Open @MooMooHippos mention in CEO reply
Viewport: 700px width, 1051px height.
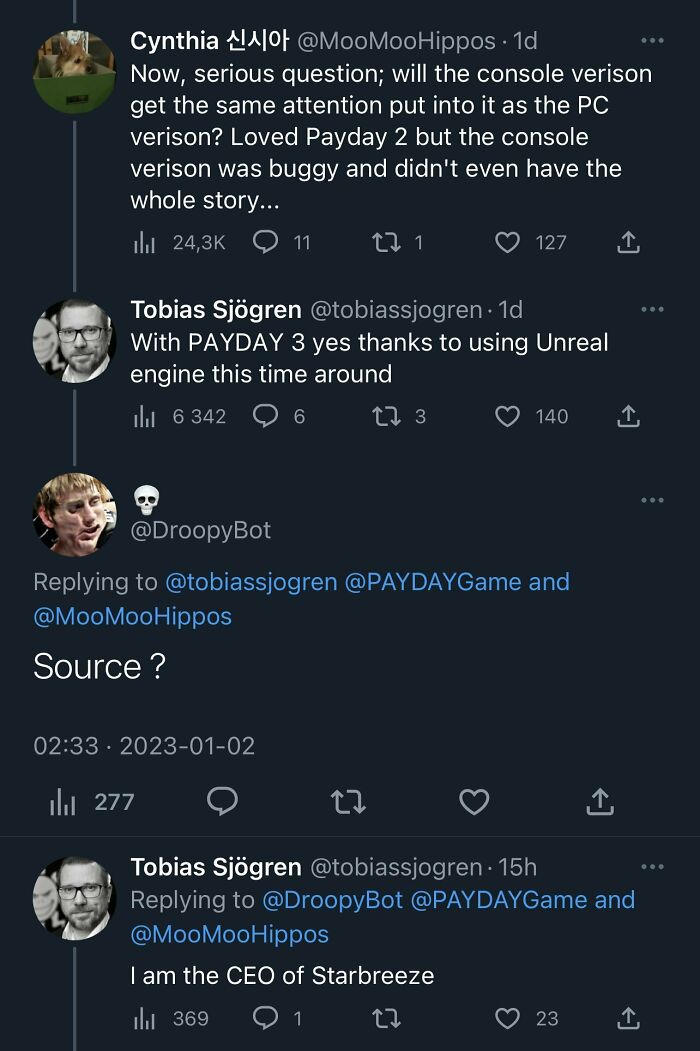pos(230,934)
